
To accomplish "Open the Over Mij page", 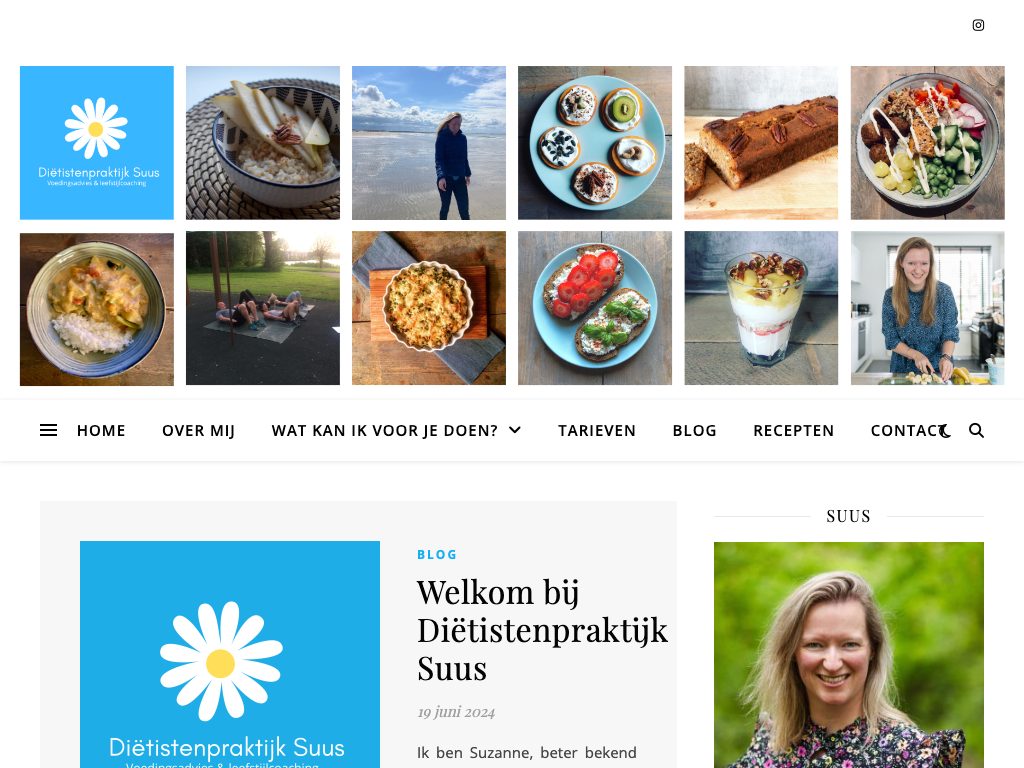I will (x=199, y=431).
